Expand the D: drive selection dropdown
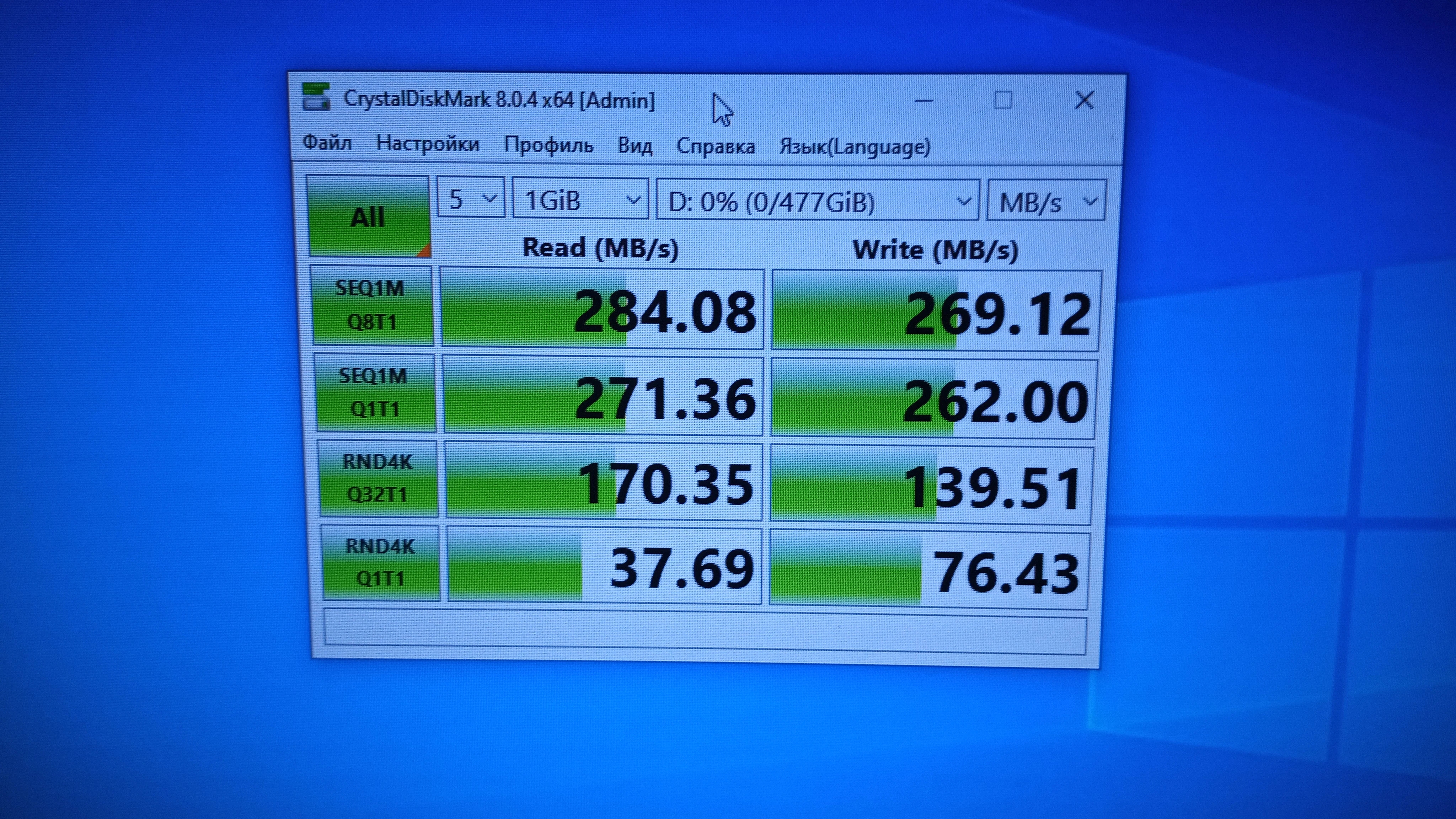The image size is (1456, 819). [817, 200]
